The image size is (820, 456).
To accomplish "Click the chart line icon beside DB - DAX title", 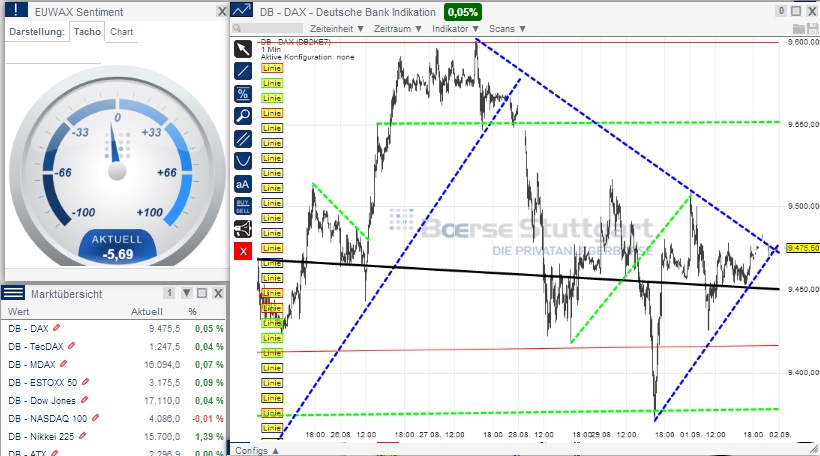I will point(241,10).
